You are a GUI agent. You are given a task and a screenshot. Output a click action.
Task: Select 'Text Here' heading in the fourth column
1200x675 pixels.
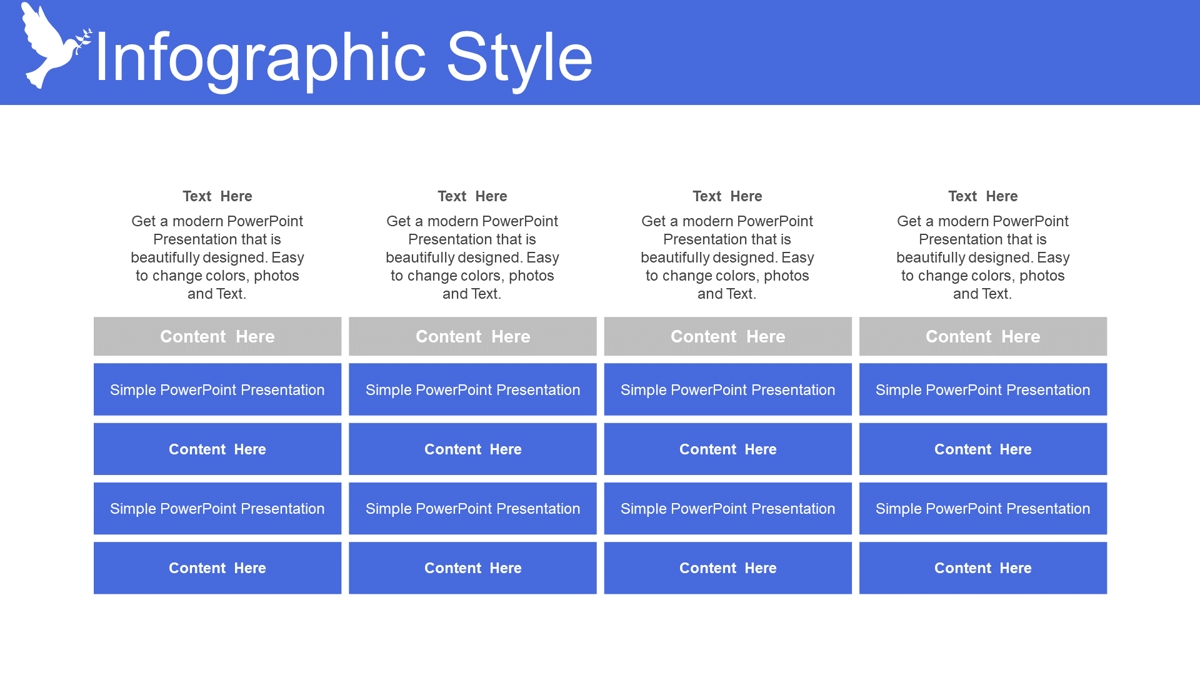click(x=983, y=196)
